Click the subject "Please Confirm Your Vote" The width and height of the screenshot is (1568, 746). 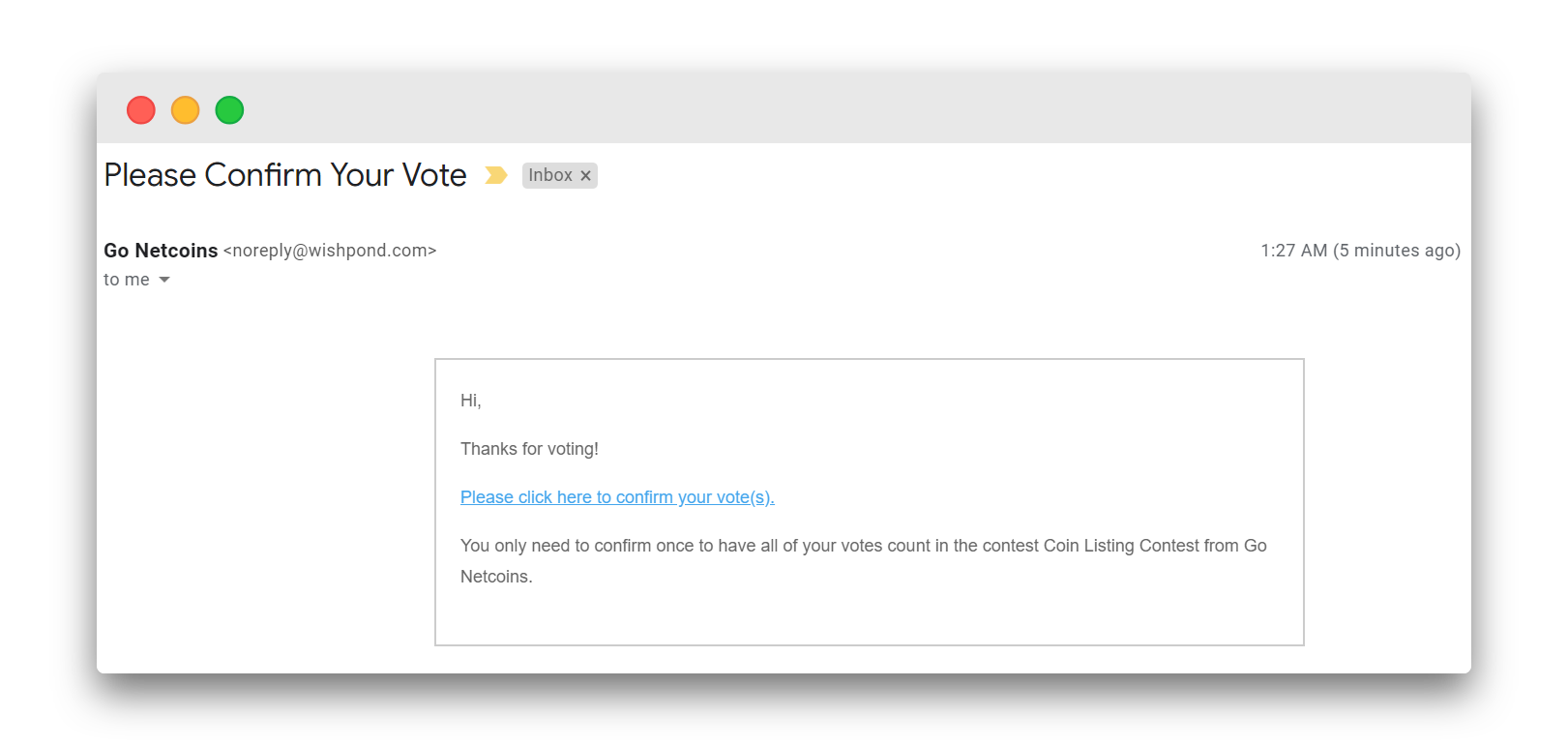(285, 175)
